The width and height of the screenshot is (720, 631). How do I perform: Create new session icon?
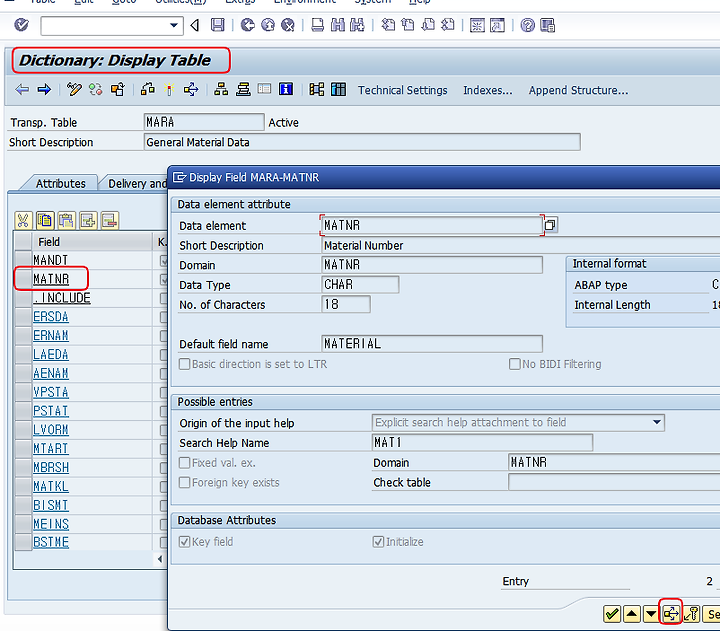477,25
